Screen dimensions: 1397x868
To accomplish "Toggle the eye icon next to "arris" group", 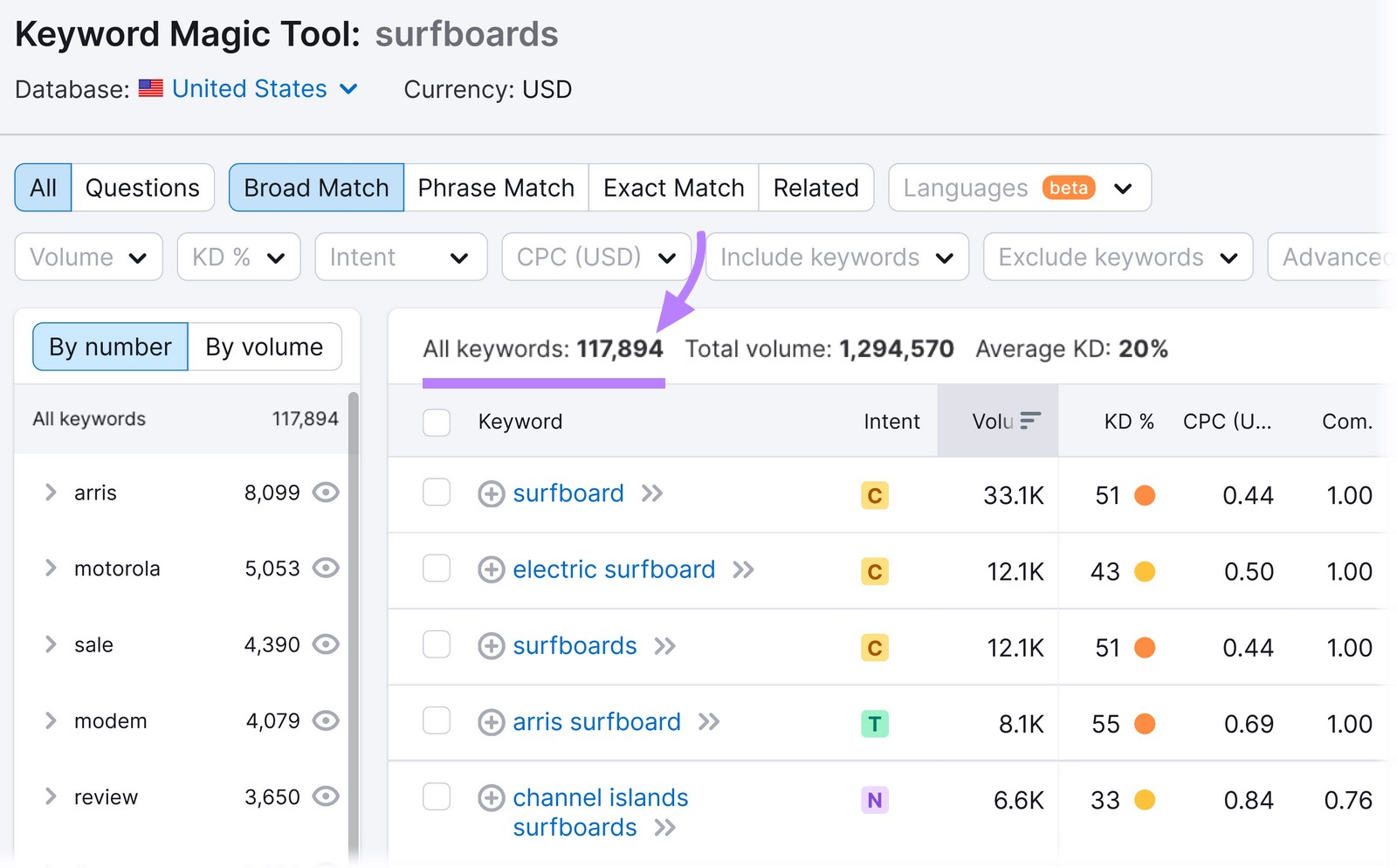I will click(325, 492).
